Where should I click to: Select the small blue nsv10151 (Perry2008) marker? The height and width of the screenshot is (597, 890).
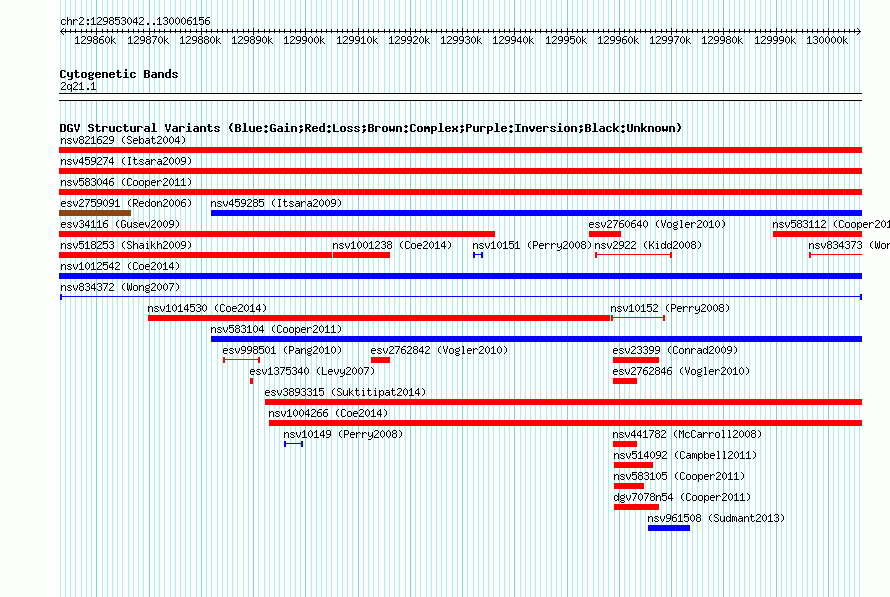[478, 255]
